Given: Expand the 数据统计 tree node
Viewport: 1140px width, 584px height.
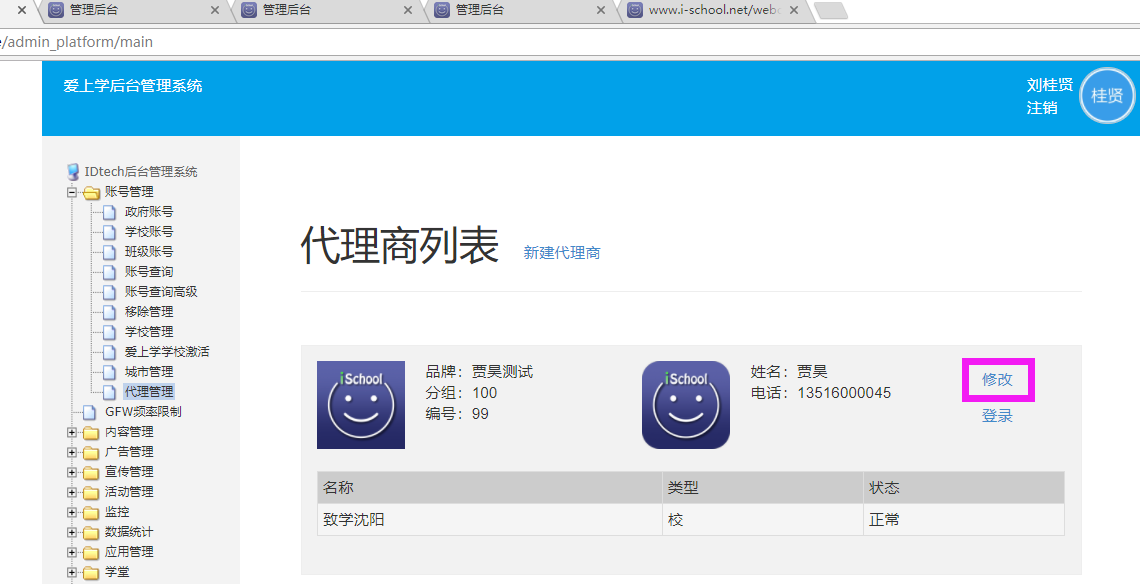Looking at the screenshot, I should coord(72,532).
